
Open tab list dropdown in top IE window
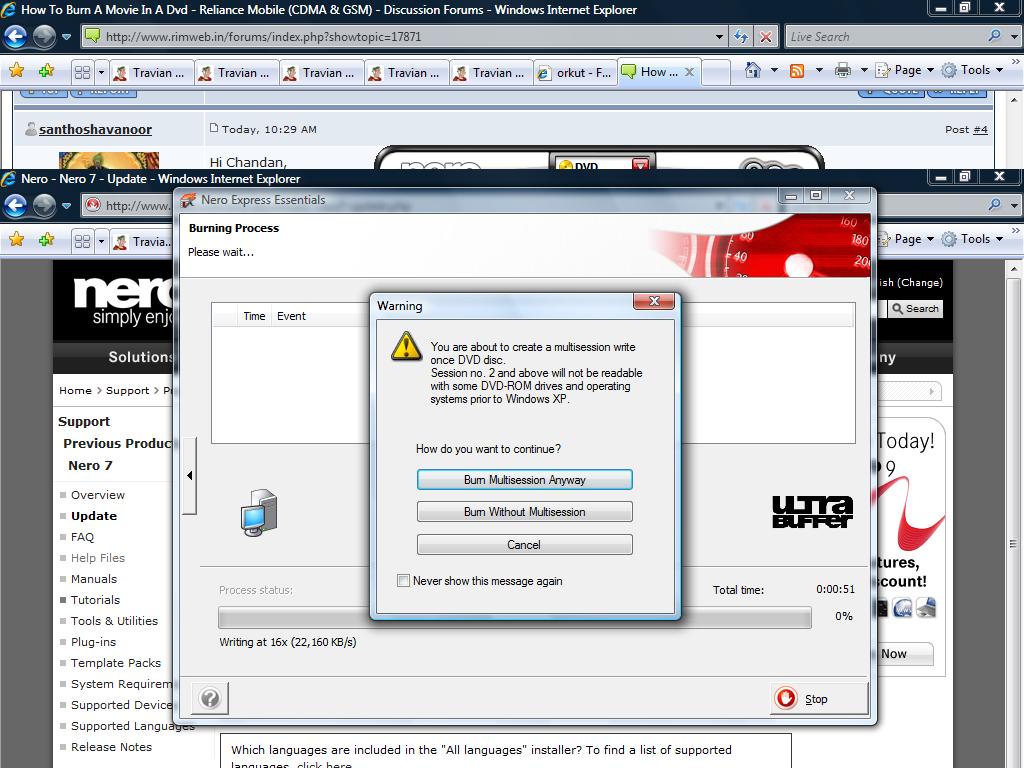tap(101, 72)
